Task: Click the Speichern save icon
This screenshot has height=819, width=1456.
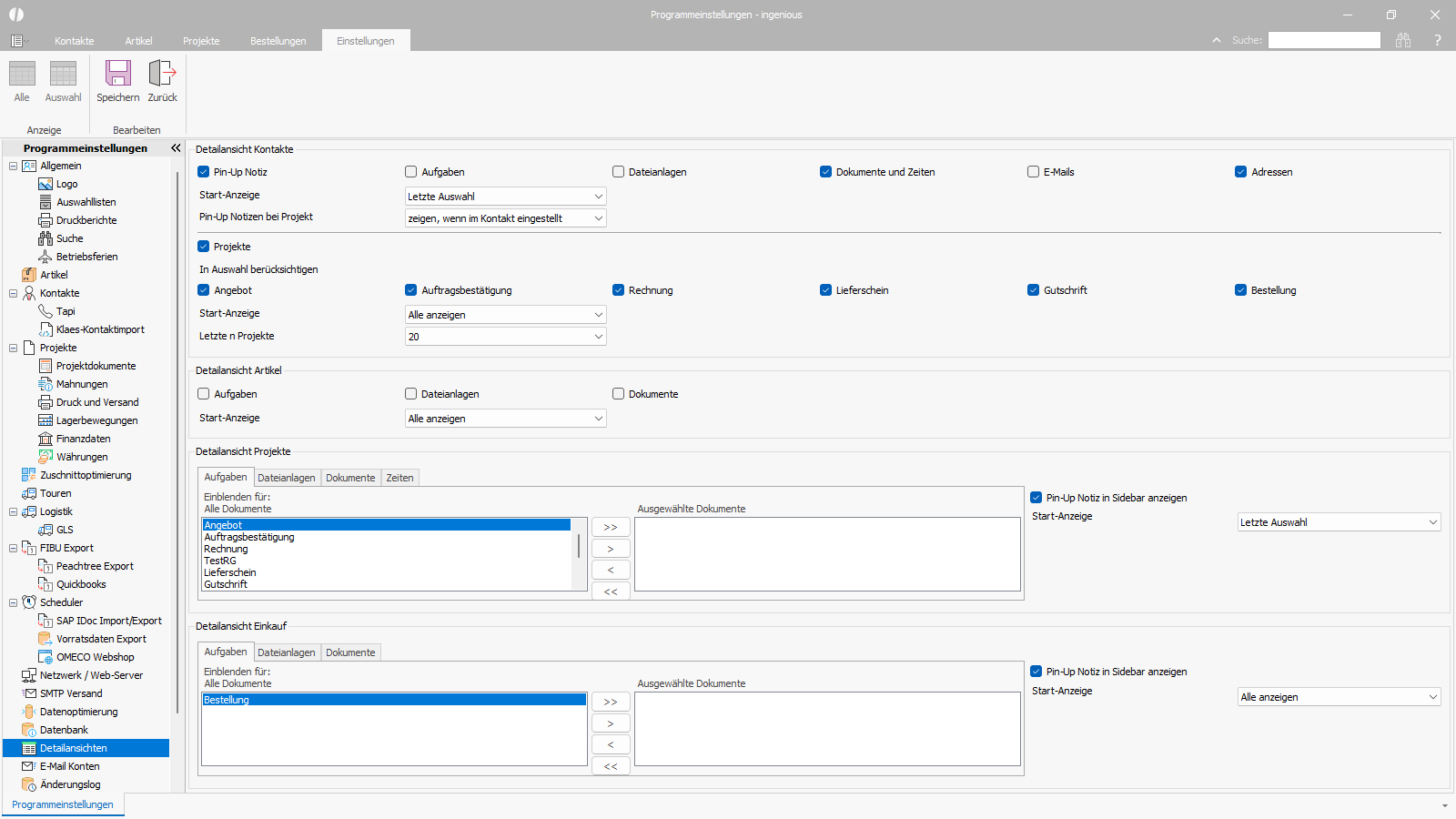Action: 118,74
